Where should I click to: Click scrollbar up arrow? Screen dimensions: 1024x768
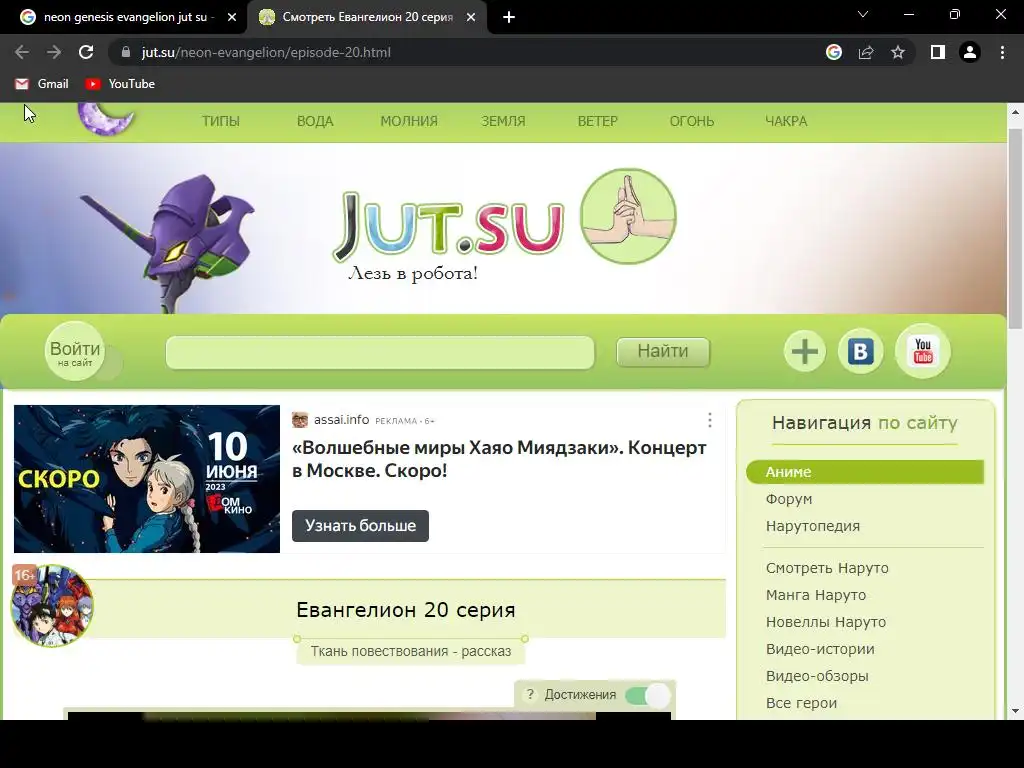[x=1015, y=112]
